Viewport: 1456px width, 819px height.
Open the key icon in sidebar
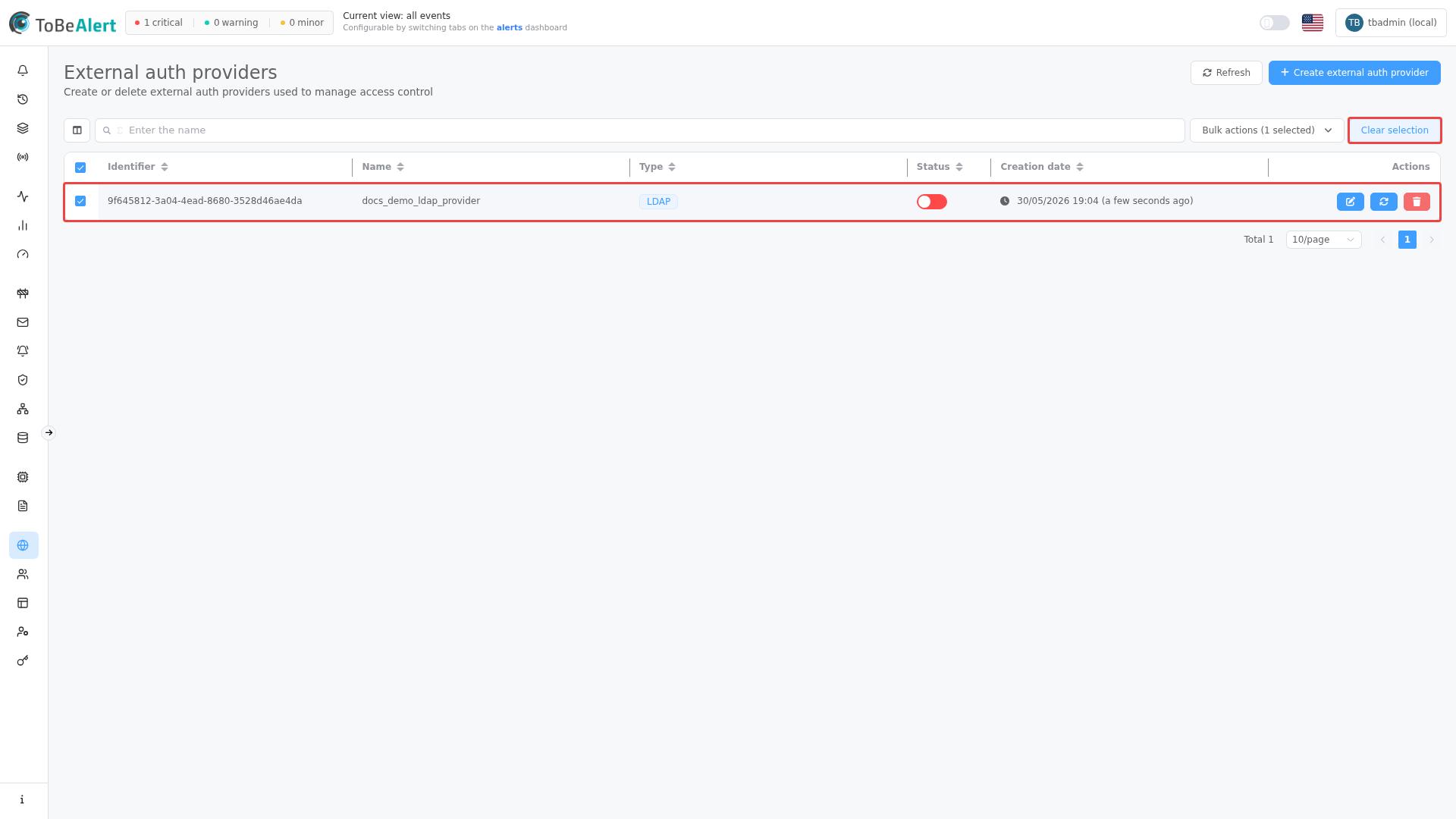23,661
